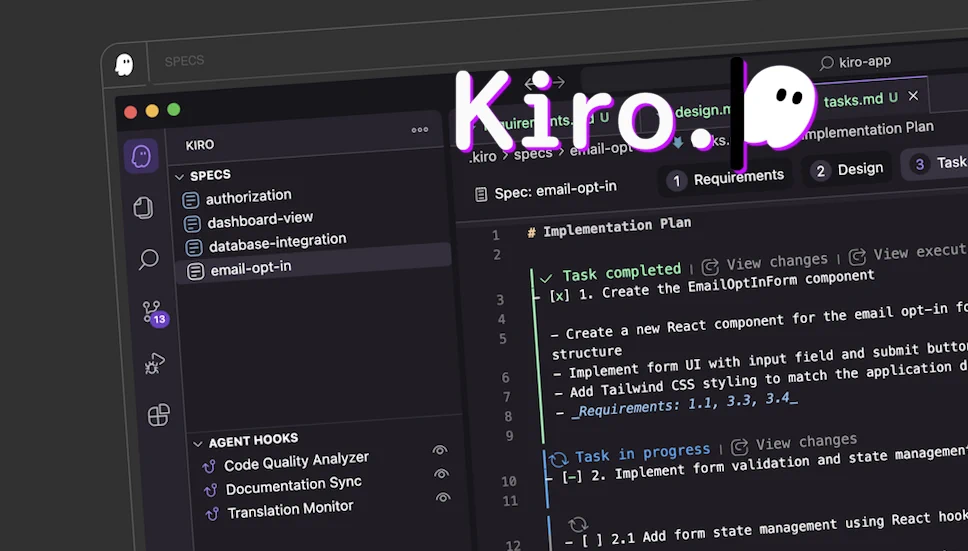Image resolution: width=968 pixels, height=551 pixels.
Task: Click the database-integration spec document icon
Action: click(194, 247)
